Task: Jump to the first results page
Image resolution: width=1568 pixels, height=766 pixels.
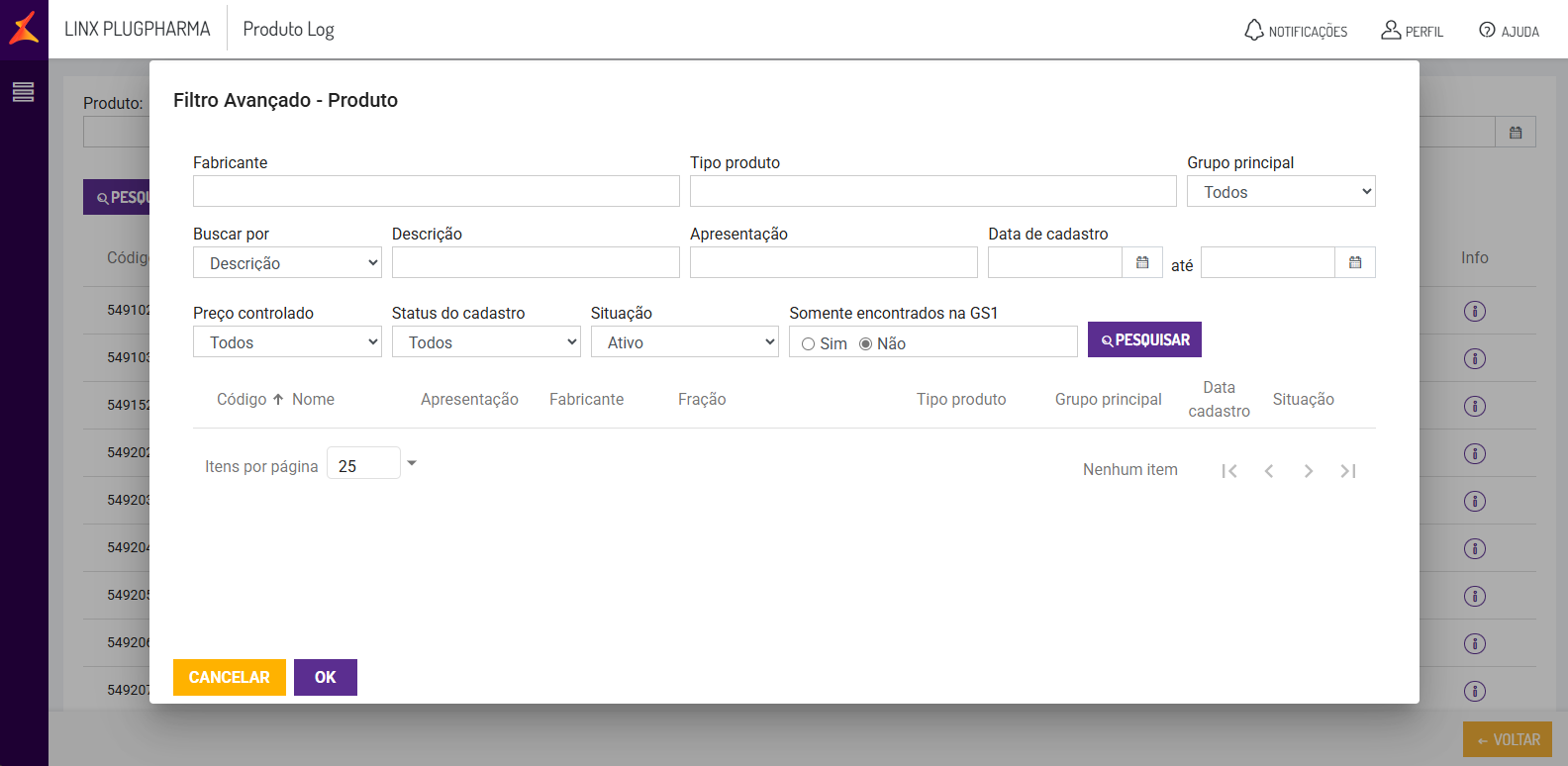Action: pyautogui.click(x=1229, y=471)
